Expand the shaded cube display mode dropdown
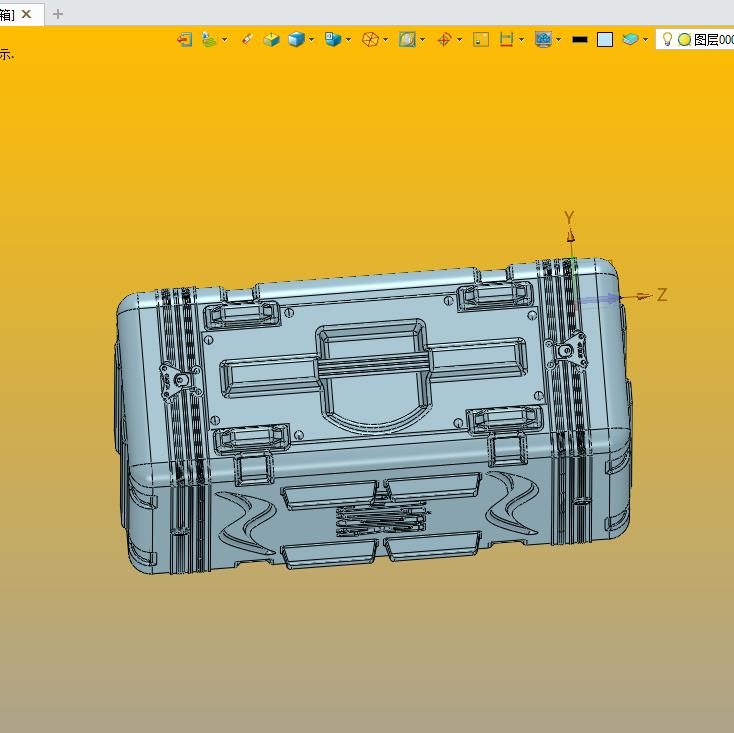The width and height of the screenshot is (734, 733). pyautogui.click(x=312, y=40)
